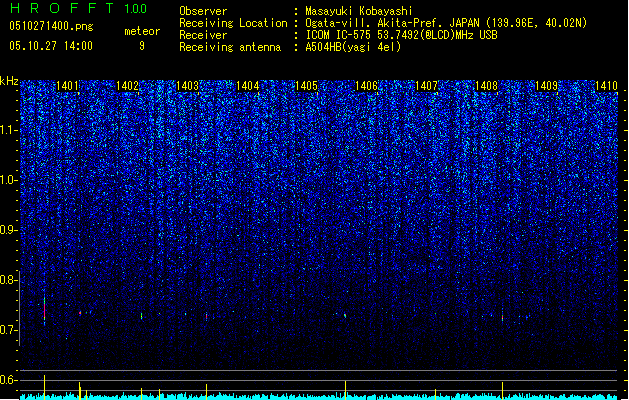Click the 'Receiving Location' label
Image resolution: width=629 pixels, height=400 pixels.
tap(233, 23)
